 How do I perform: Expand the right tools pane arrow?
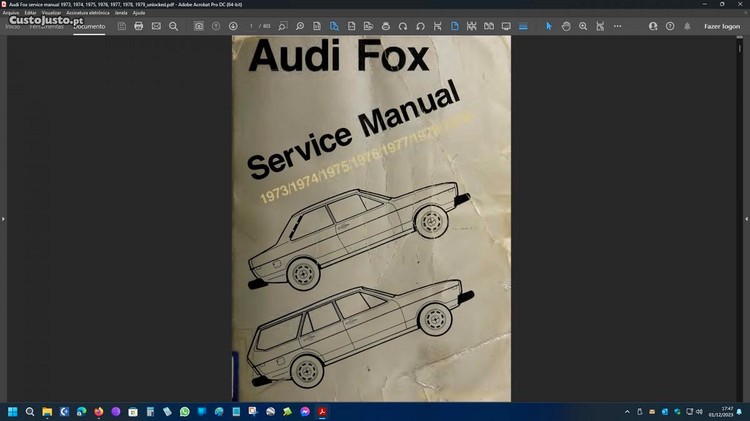pyautogui.click(x=746, y=218)
